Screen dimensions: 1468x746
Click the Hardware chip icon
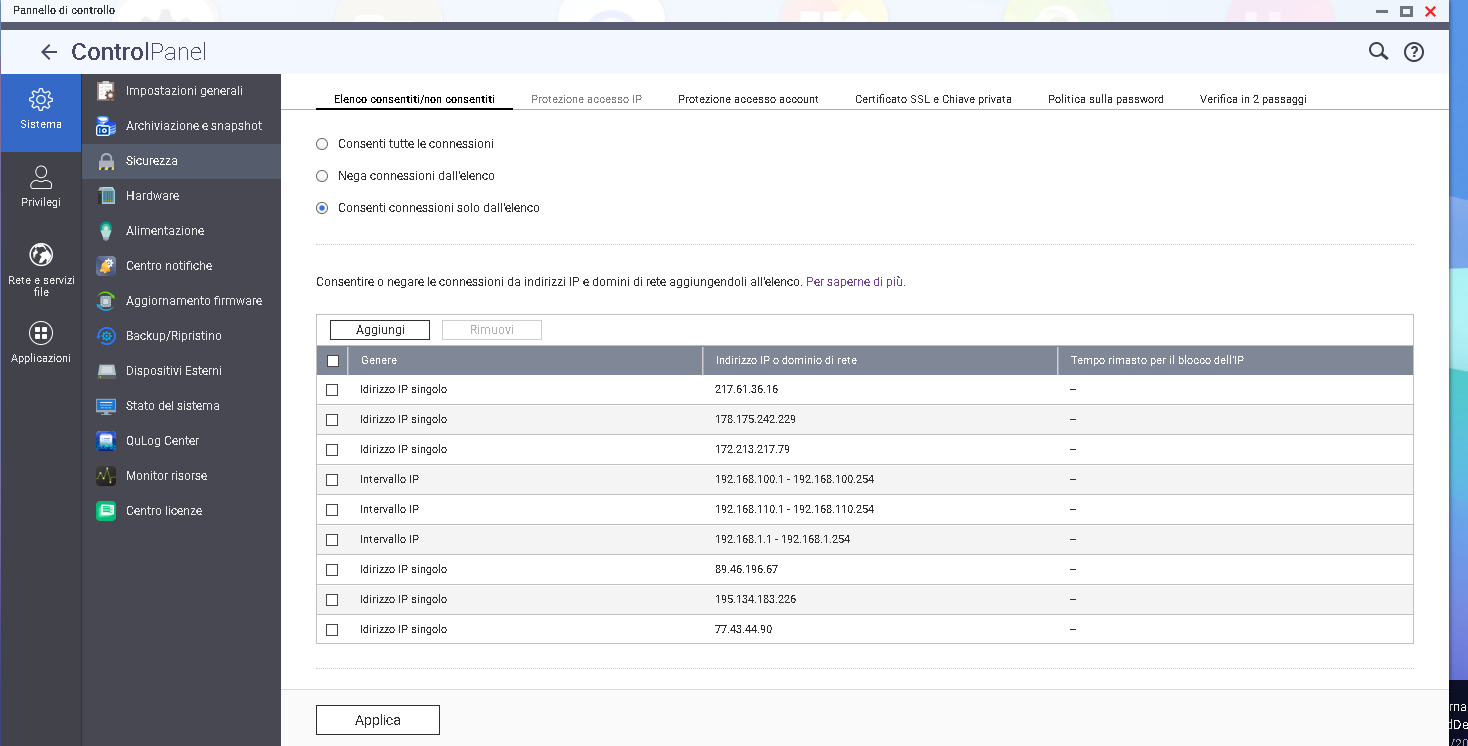click(106, 196)
